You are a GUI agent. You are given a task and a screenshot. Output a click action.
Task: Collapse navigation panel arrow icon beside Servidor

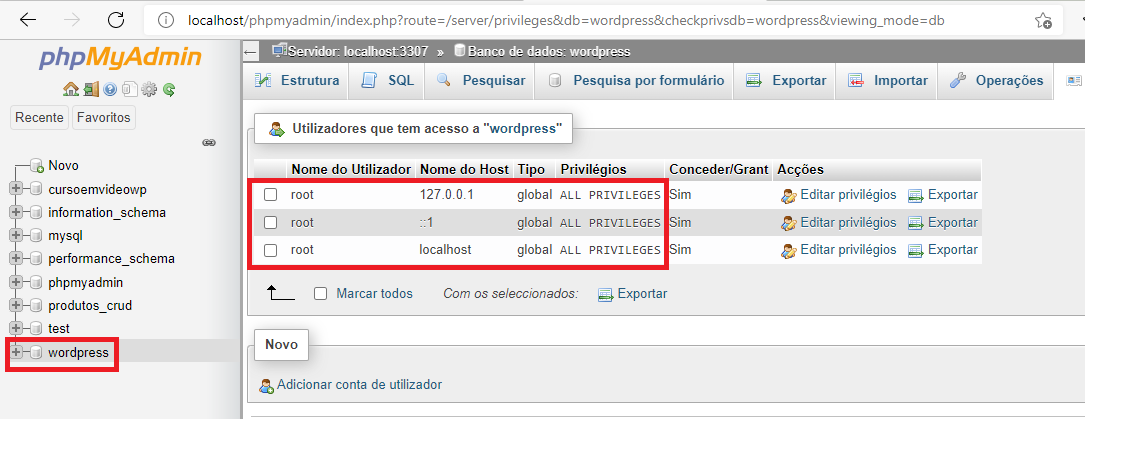pyautogui.click(x=250, y=51)
